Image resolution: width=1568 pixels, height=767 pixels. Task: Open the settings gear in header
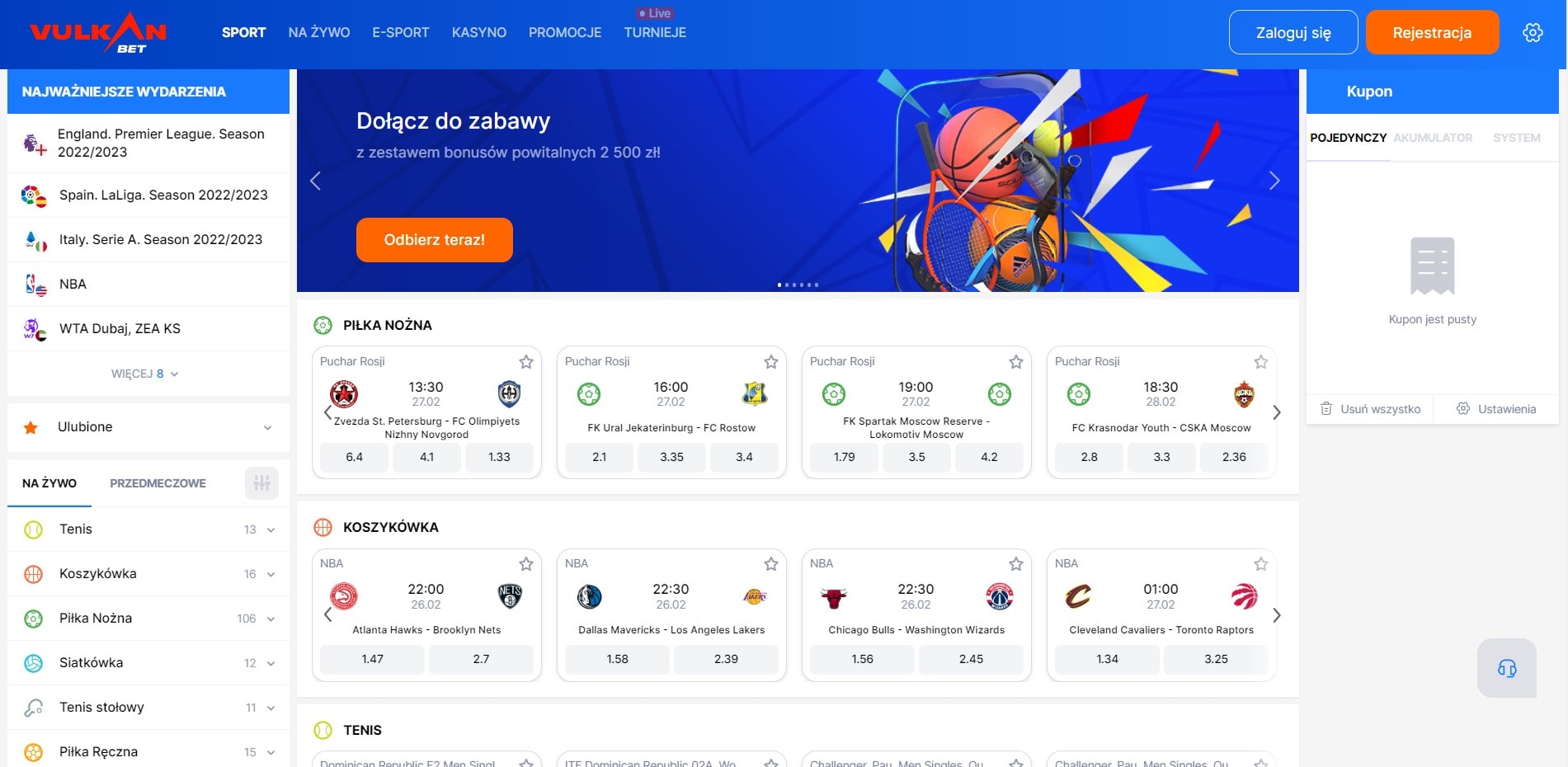click(x=1533, y=32)
